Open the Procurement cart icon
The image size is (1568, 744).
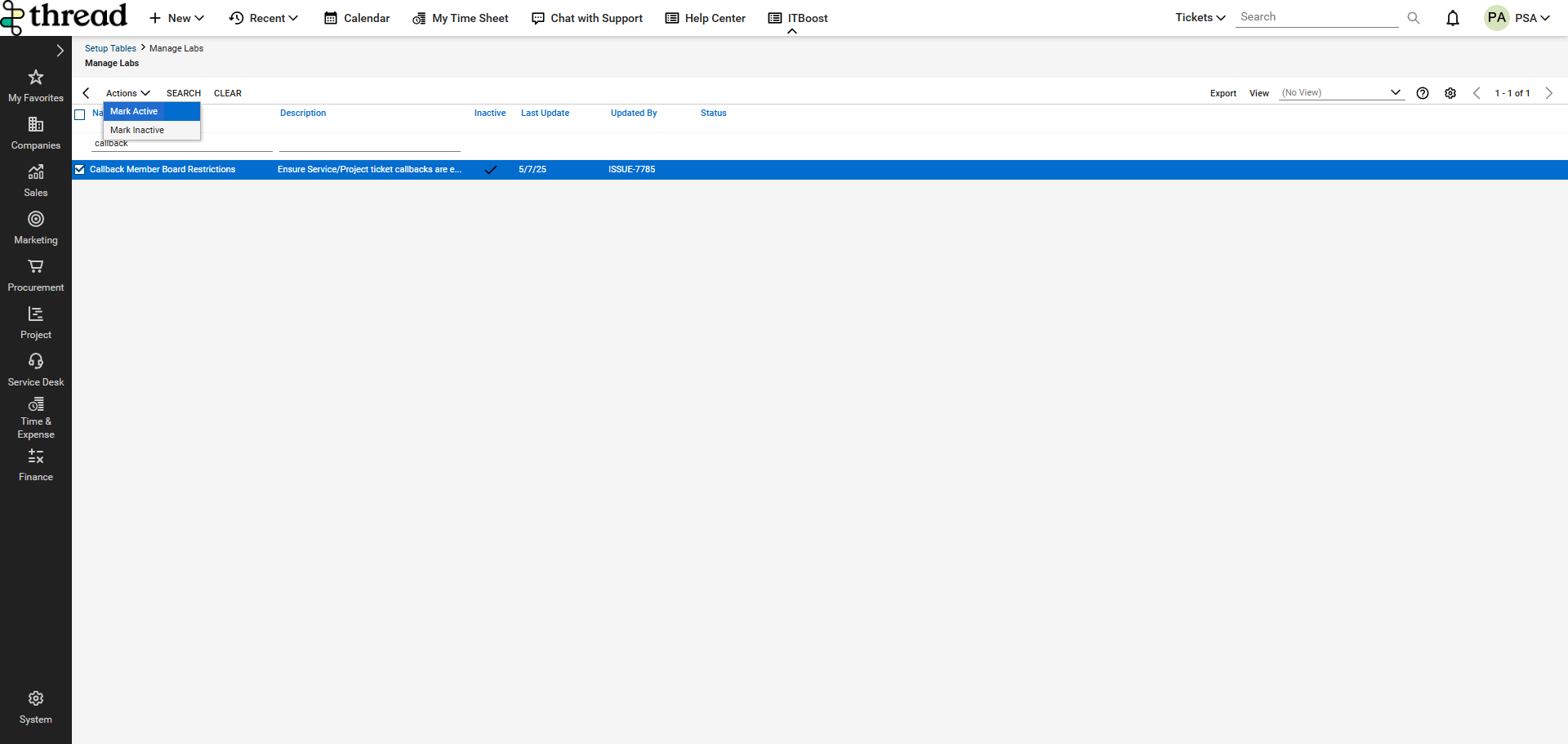(36, 266)
